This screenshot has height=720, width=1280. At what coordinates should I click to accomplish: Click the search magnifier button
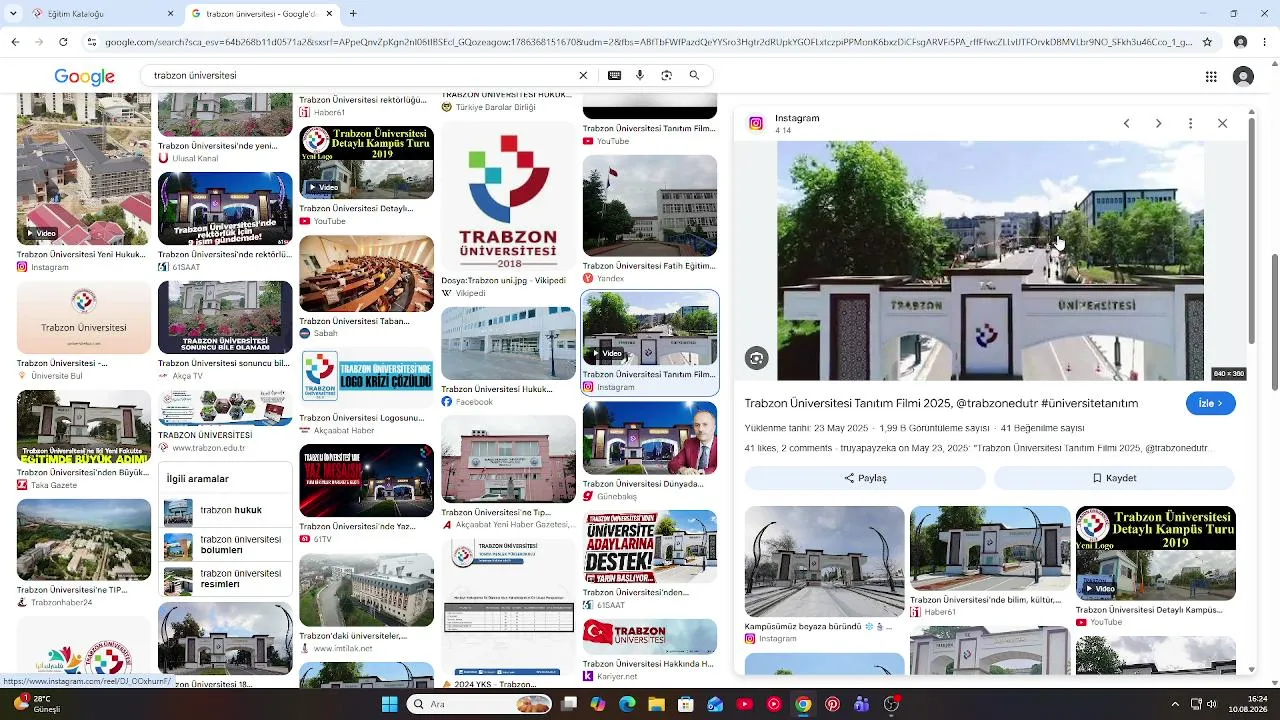694,76
